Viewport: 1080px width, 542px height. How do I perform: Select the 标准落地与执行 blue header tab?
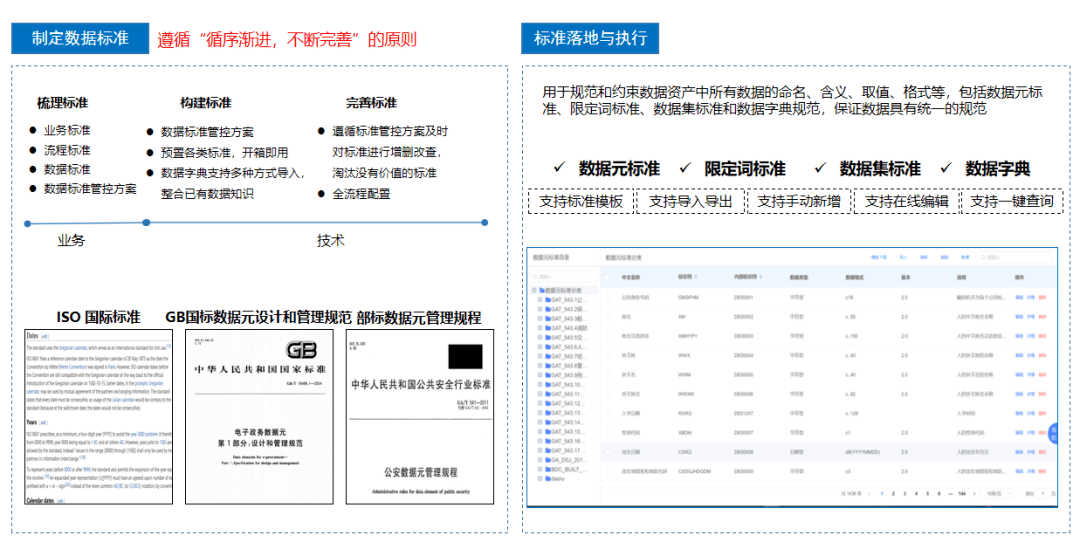[589, 39]
